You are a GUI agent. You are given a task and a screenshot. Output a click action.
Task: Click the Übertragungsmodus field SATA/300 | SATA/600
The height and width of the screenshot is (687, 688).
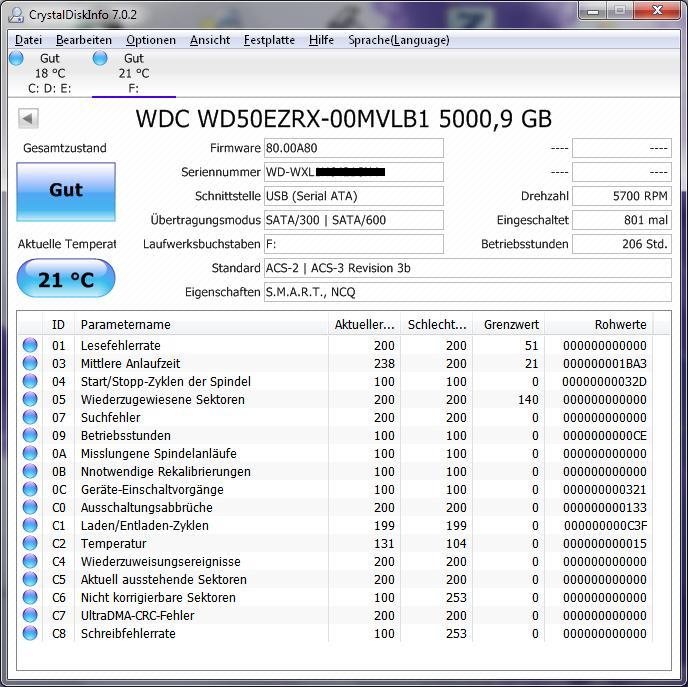(x=354, y=220)
